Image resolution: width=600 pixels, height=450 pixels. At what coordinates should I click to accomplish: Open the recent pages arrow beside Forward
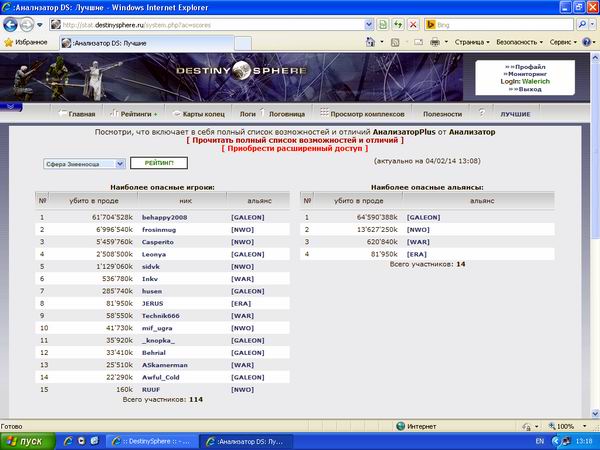click(x=40, y=25)
